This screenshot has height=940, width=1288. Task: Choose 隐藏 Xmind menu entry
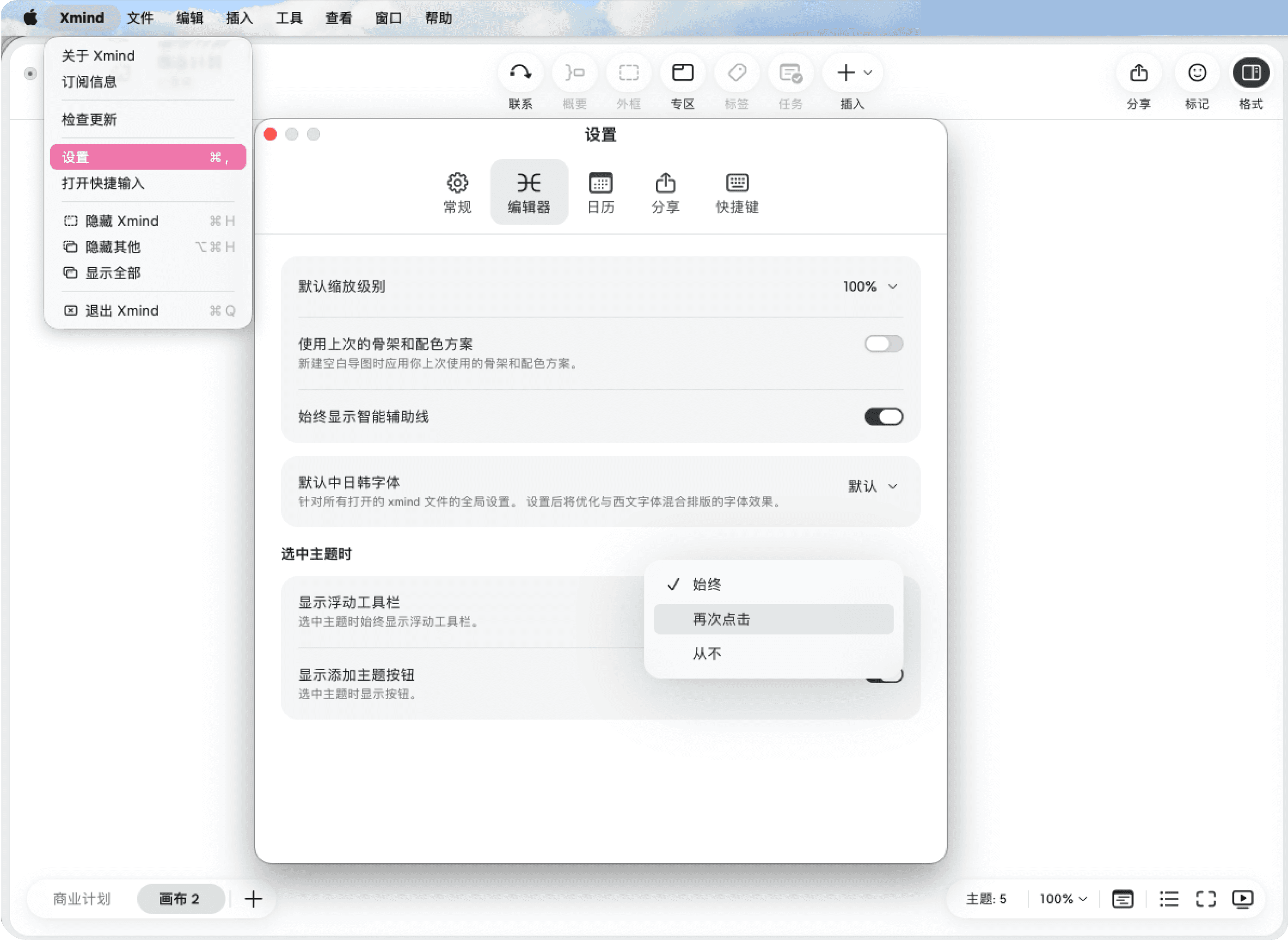(x=148, y=221)
